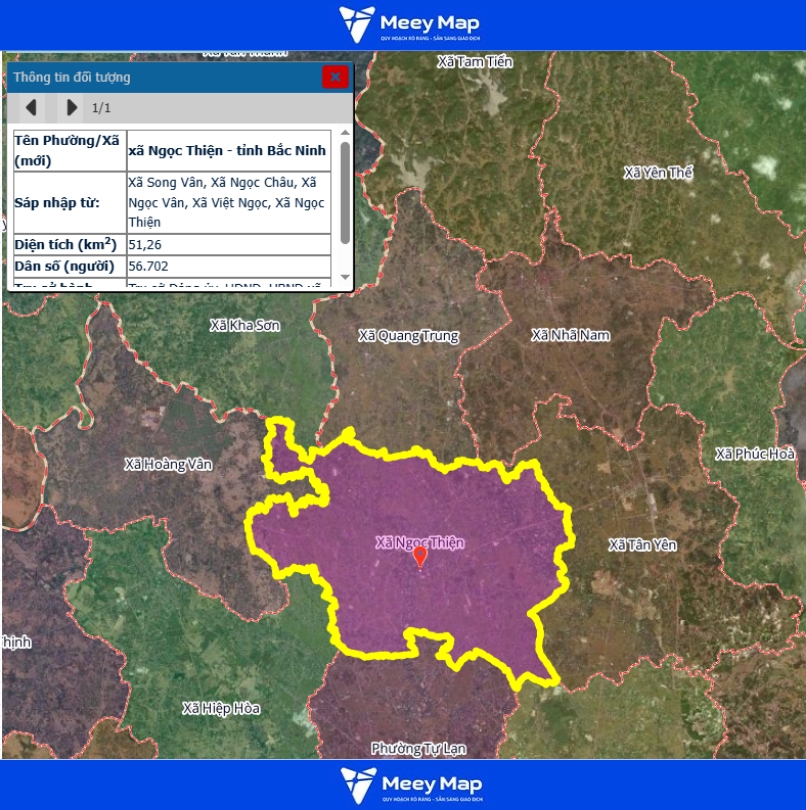Image resolution: width=806 pixels, height=810 pixels.
Task: Close the Thông tin đối tượng panel
Action: click(335, 77)
